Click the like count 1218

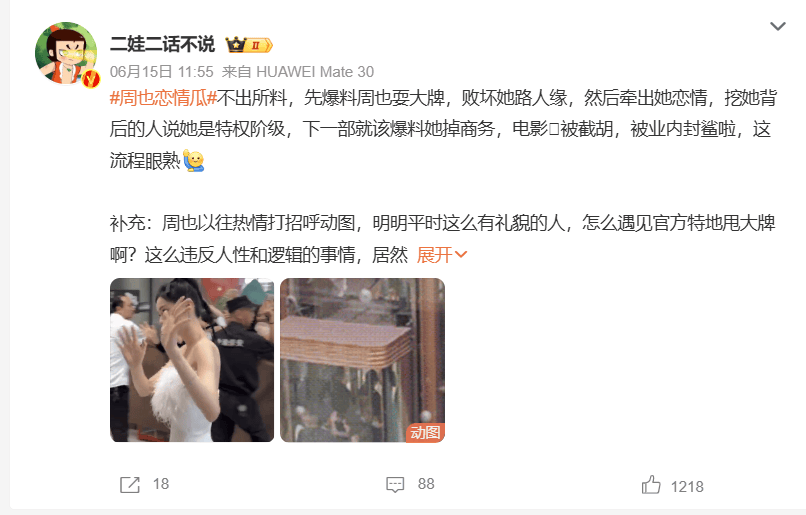(687, 486)
